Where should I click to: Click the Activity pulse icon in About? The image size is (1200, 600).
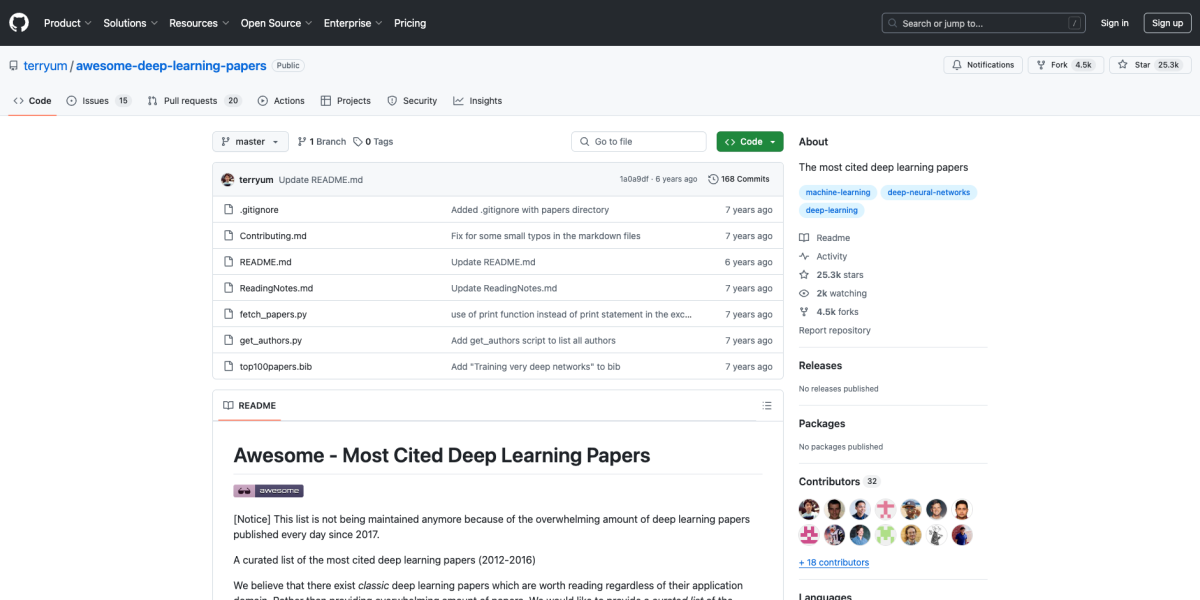[804, 256]
